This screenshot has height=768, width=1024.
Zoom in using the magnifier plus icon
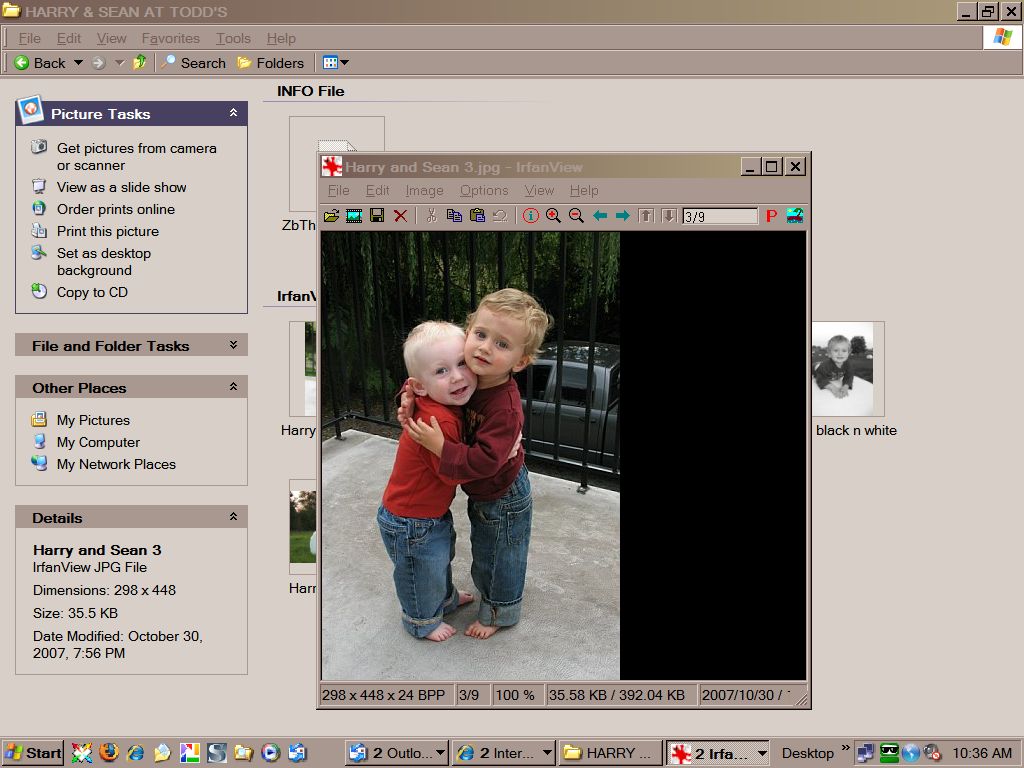(553, 215)
